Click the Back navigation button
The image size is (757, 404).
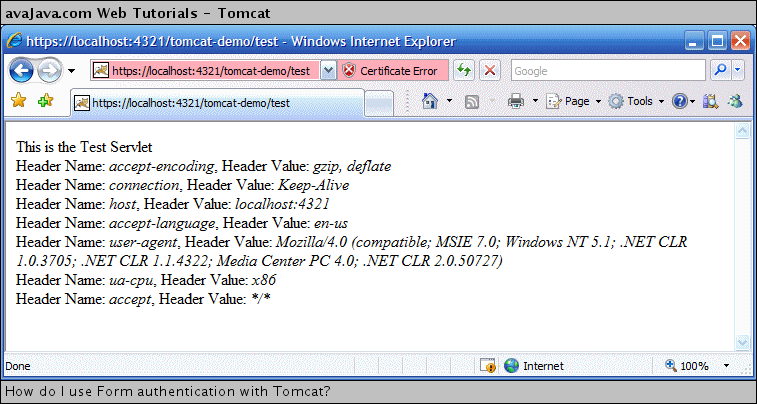[21, 71]
